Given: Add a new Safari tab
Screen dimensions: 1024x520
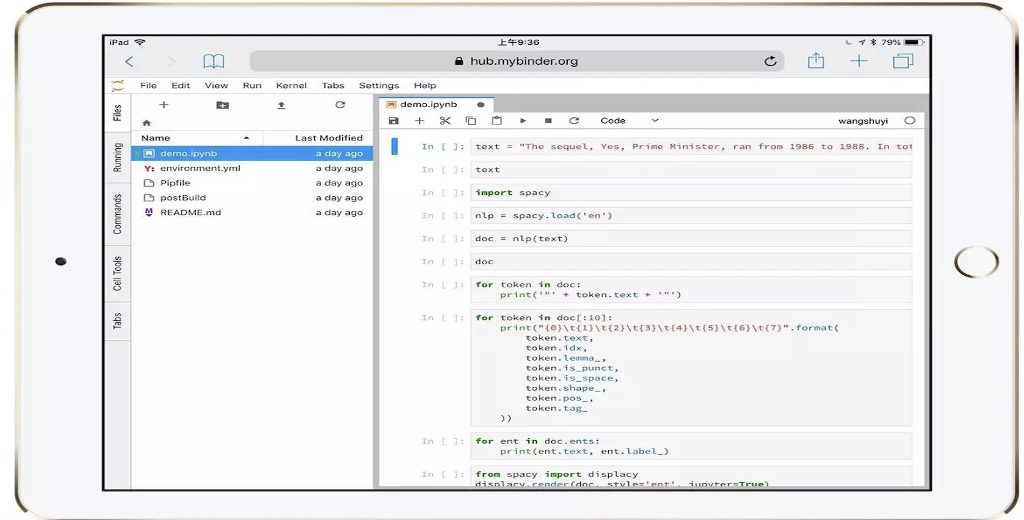Looking at the screenshot, I should pyautogui.click(x=859, y=61).
